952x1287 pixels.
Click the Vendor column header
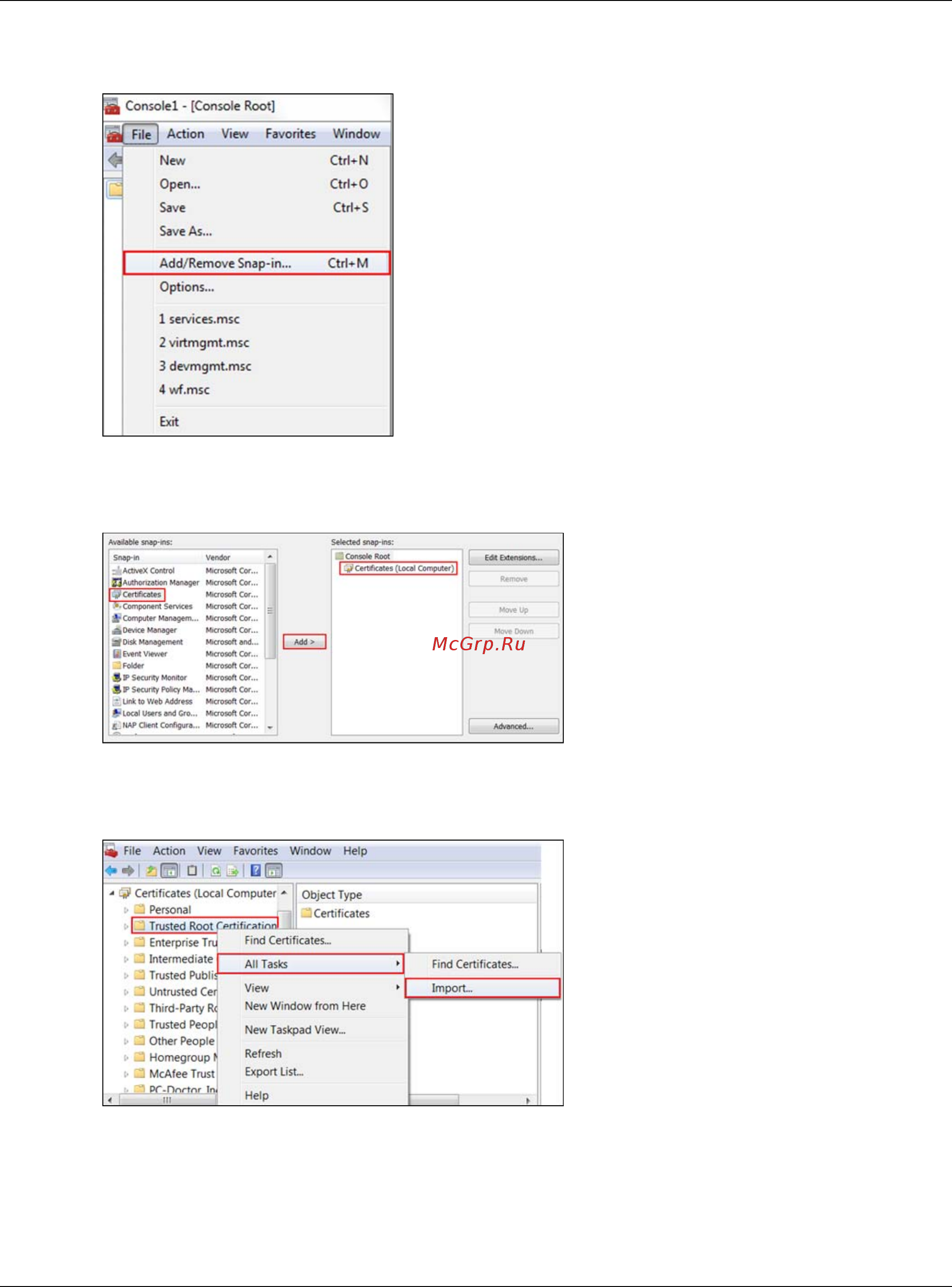click(218, 558)
